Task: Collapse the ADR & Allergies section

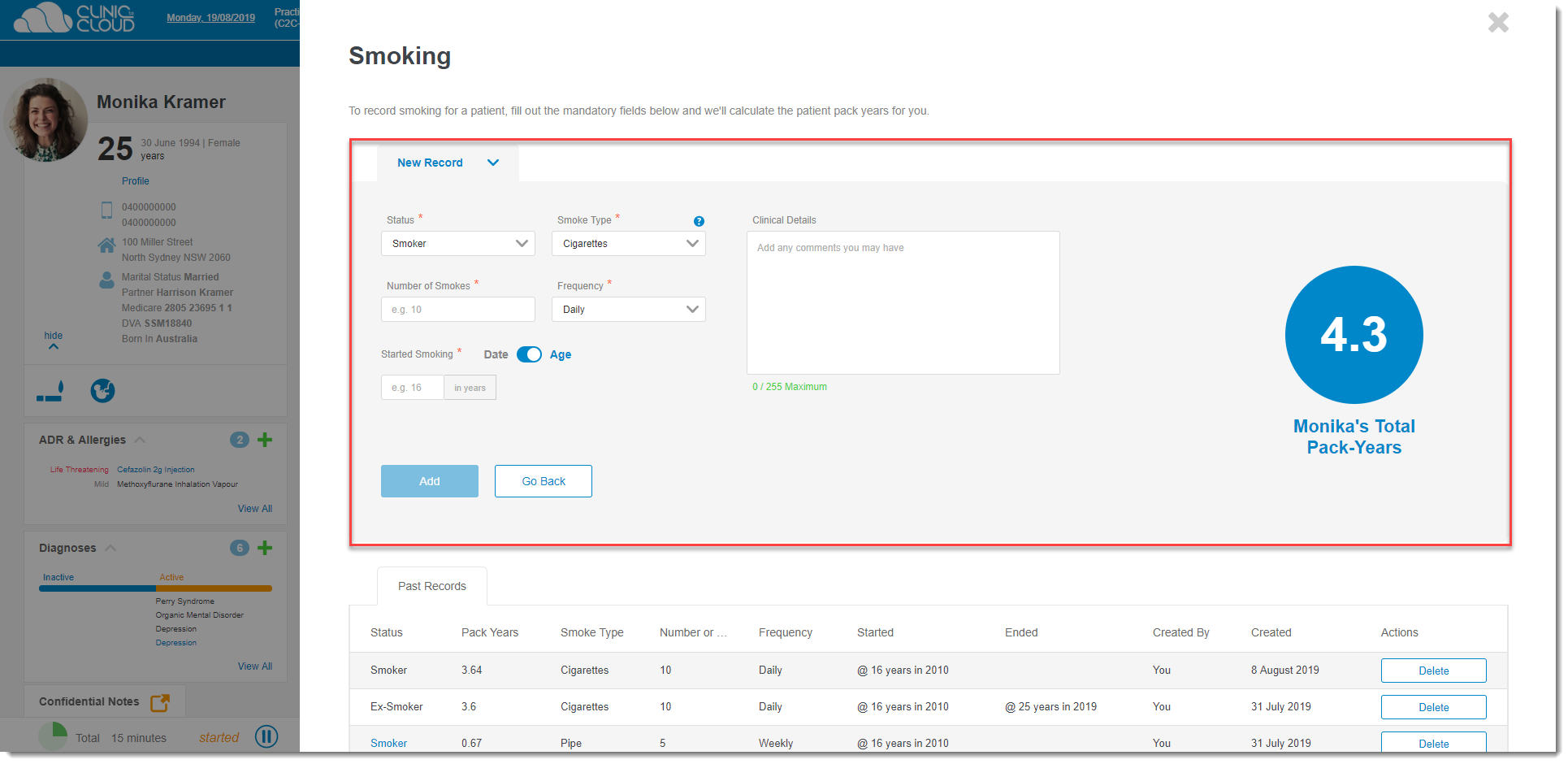Action: (x=140, y=440)
